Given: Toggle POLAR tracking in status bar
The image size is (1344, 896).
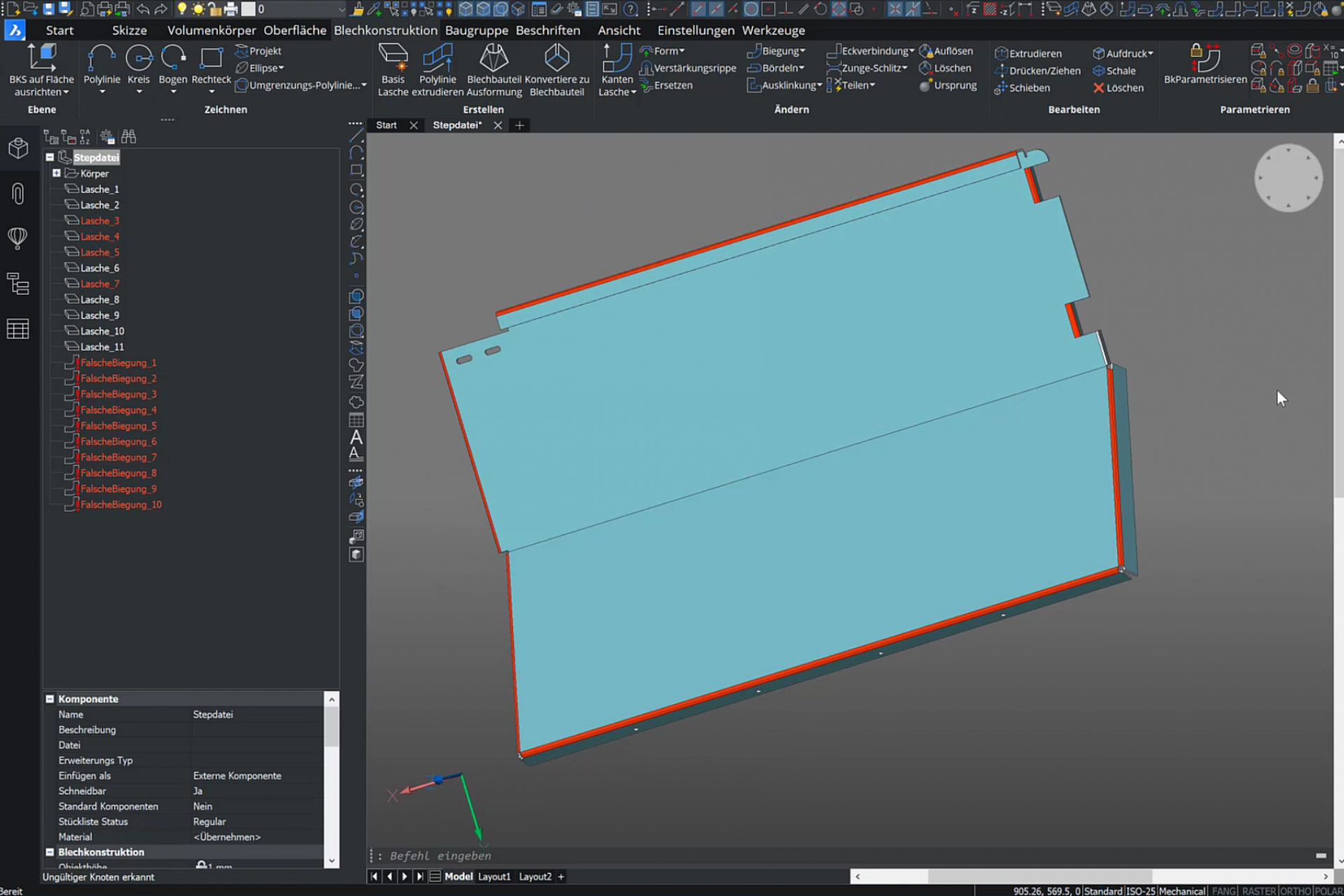Looking at the screenshot, I should (1328, 891).
